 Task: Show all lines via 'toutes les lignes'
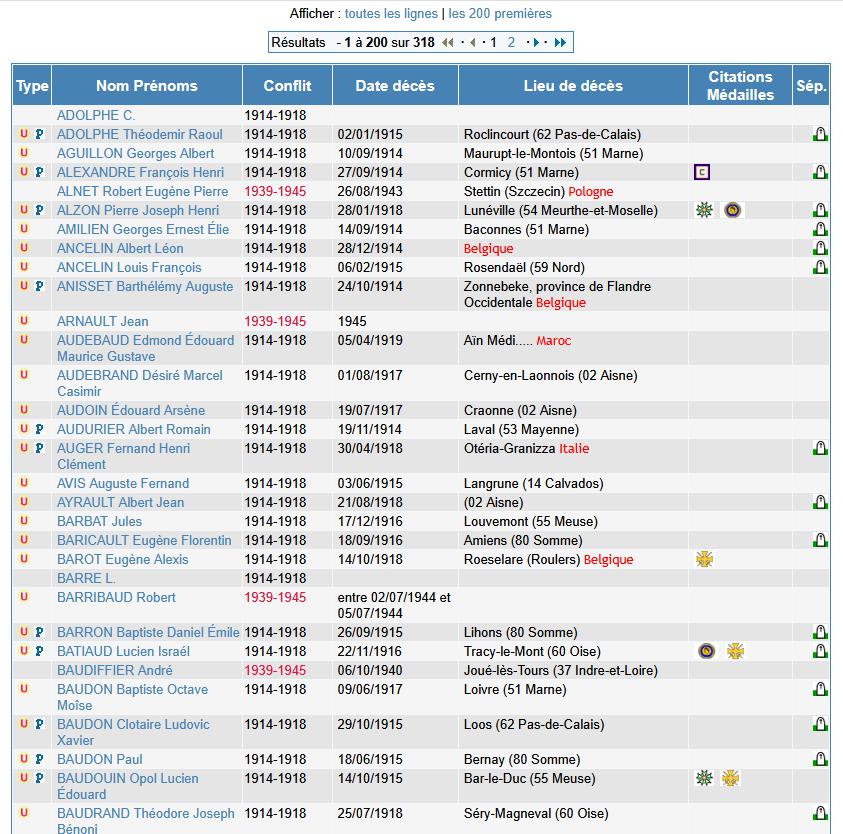[x=391, y=14]
